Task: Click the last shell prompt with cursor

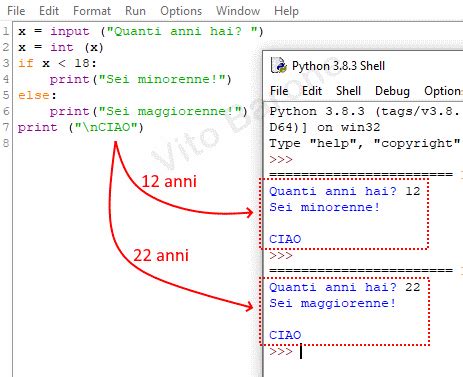Action: tap(286, 352)
